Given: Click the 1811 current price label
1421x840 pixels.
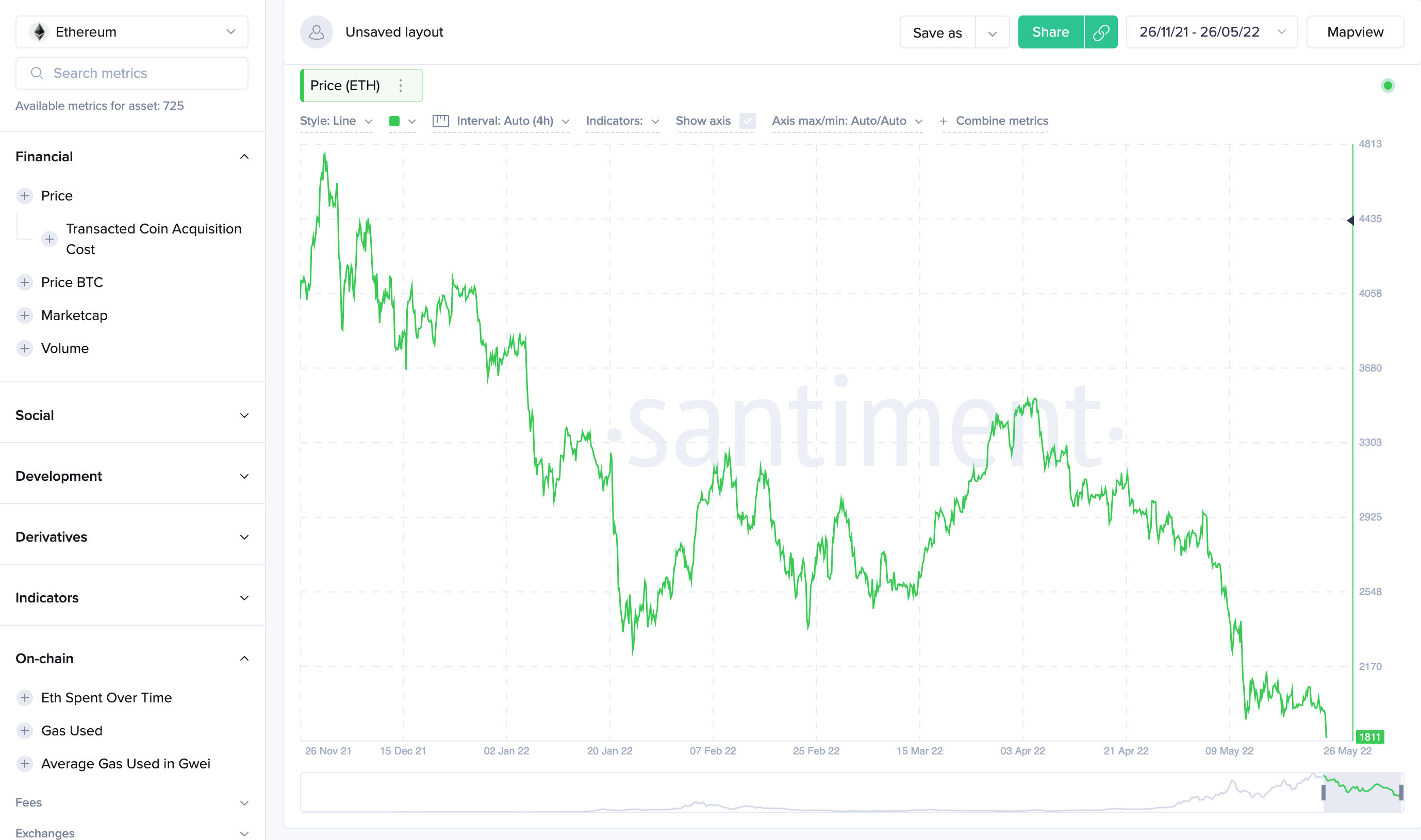Looking at the screenshot, I should tap(1369, 736).
